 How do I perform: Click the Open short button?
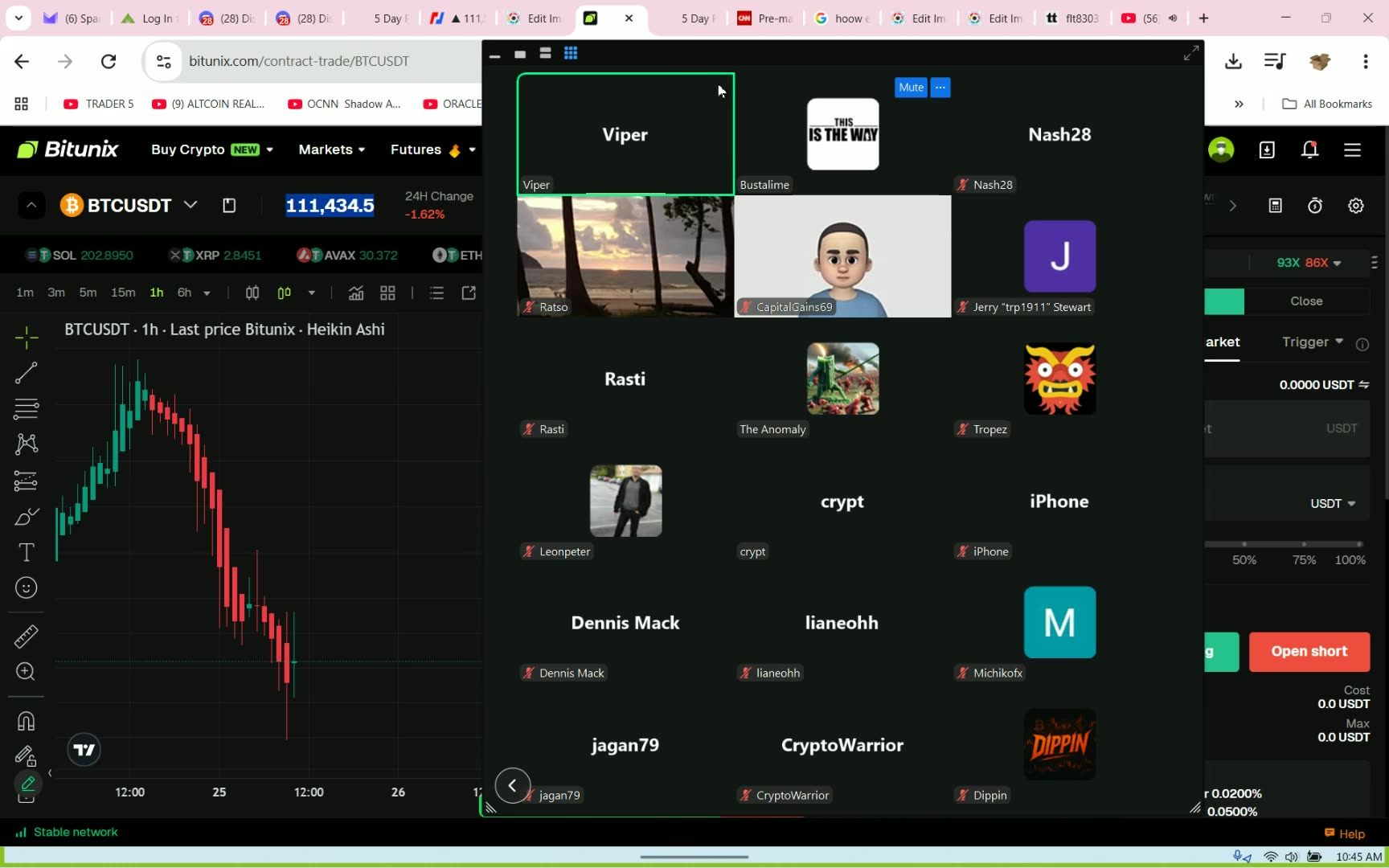click(1309, 652)
